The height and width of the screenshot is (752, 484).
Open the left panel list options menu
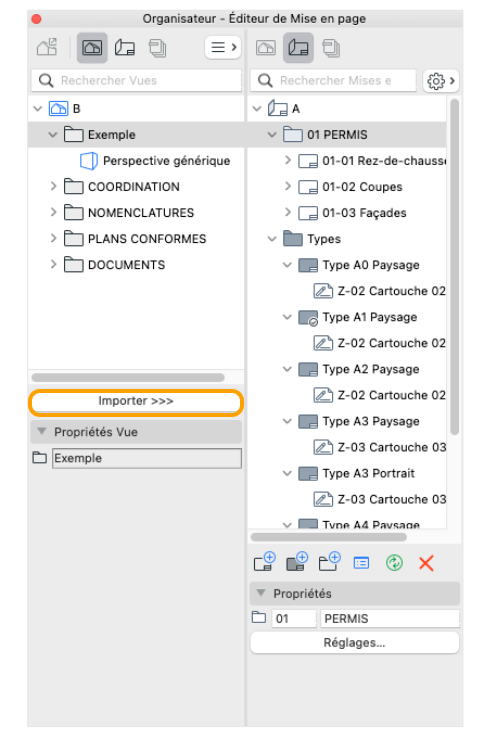coord(223,47)
